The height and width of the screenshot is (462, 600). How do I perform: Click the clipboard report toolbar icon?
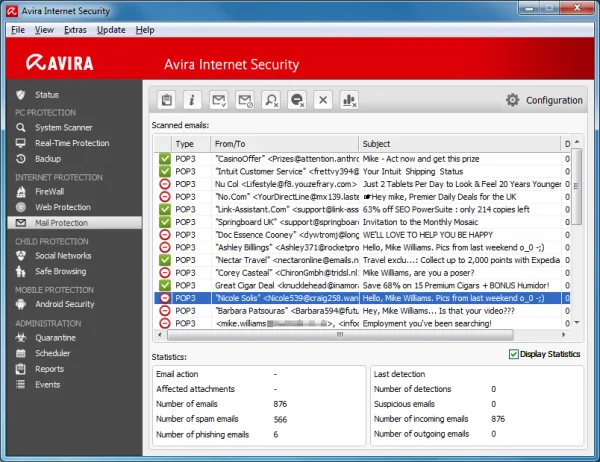click(x=166, y=100)
